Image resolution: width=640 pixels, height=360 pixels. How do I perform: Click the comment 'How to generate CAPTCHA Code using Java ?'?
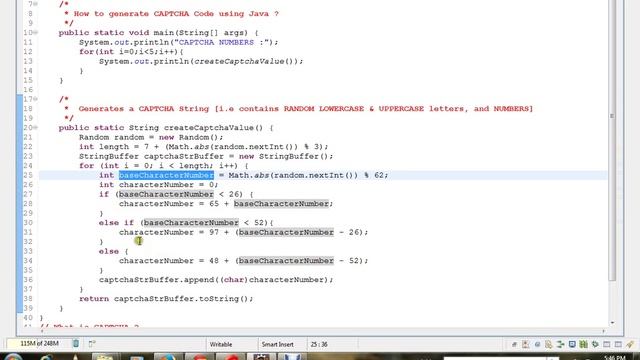click(x=176, y=14)
